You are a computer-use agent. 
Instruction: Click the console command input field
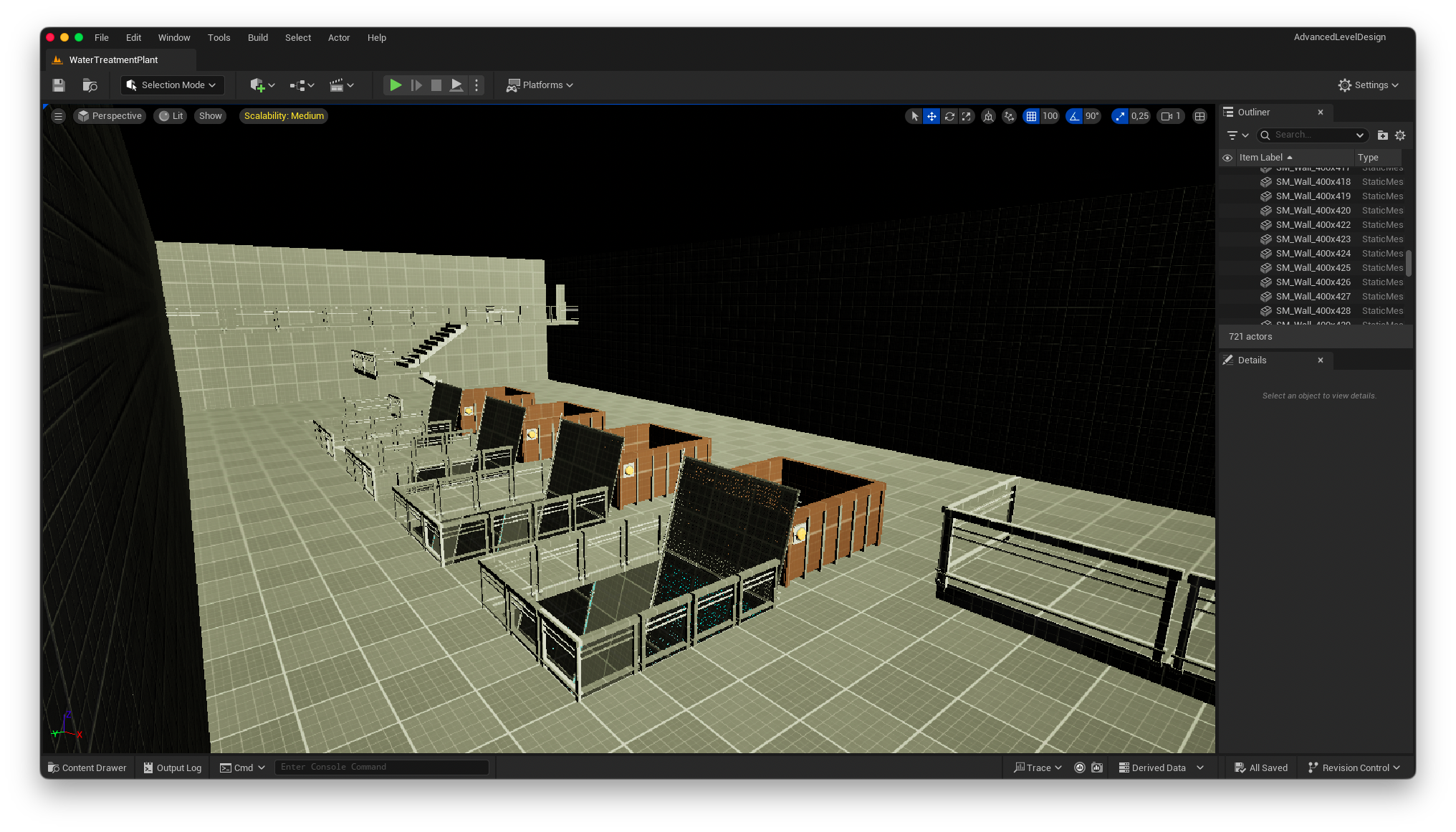pyautogui.click(x=381, y=767)
